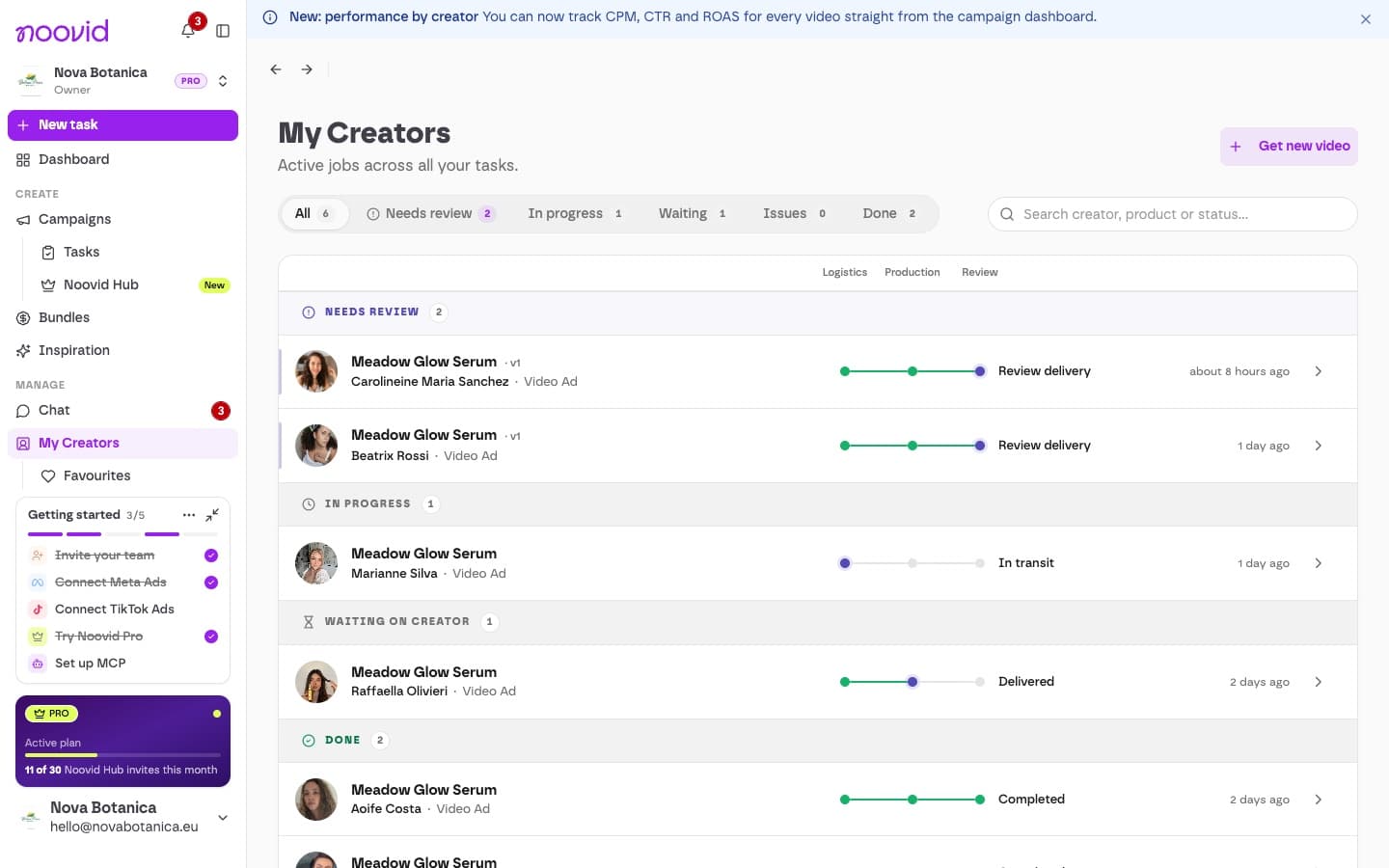Open the Inspiration section

123,350
